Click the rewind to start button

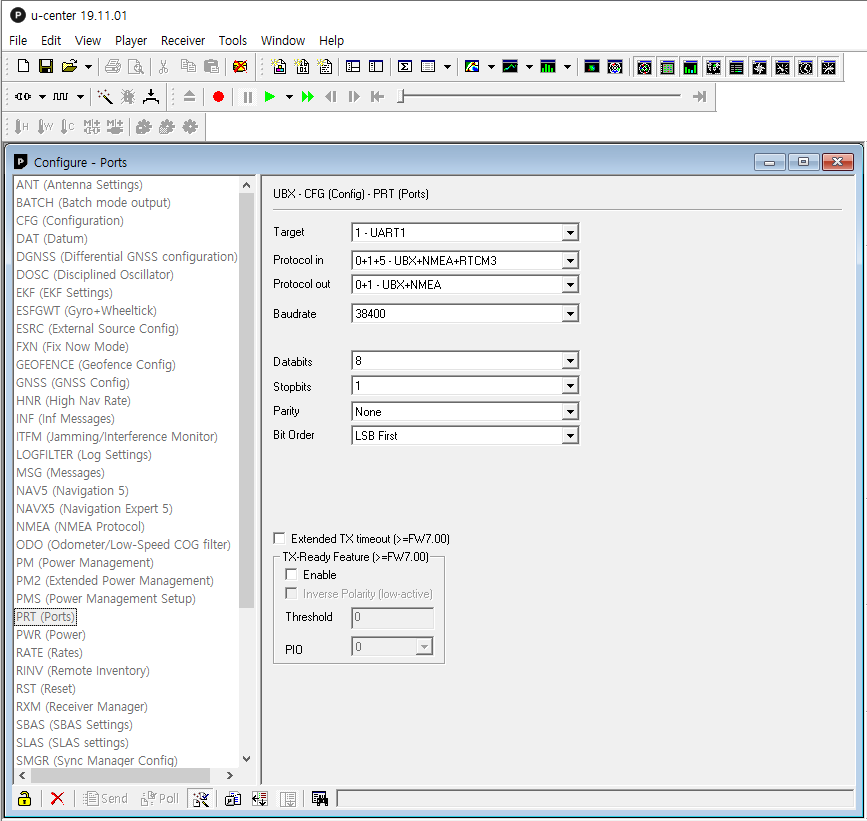tap(378, 97)
